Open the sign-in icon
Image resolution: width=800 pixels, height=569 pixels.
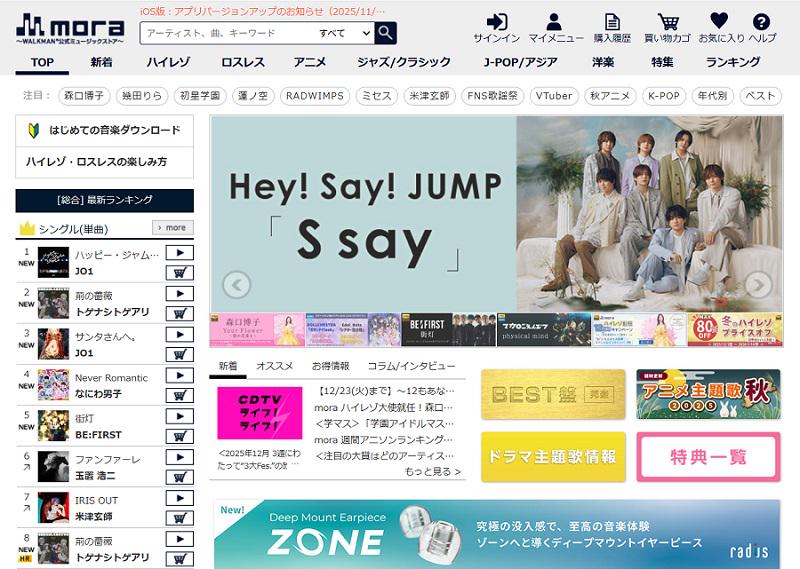coord(496,22)
